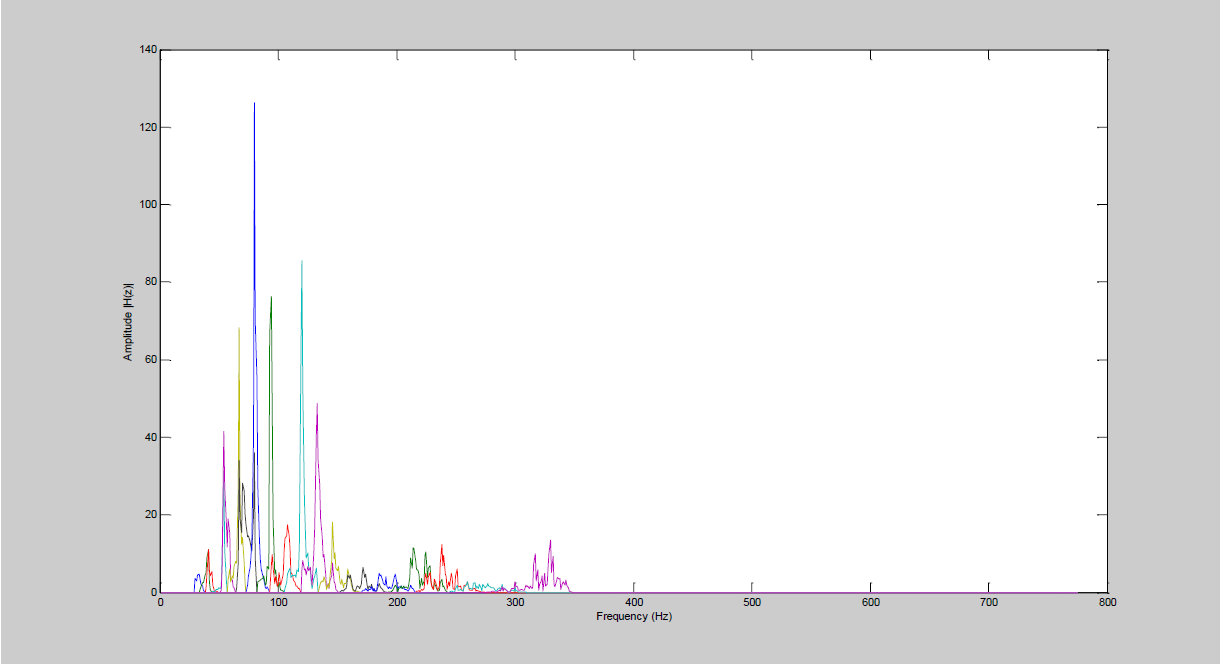Click the cyan peak near 120 Hz
Viewport: 1220px width, 664px height.
pyautogui.click(x=301, y=263)
